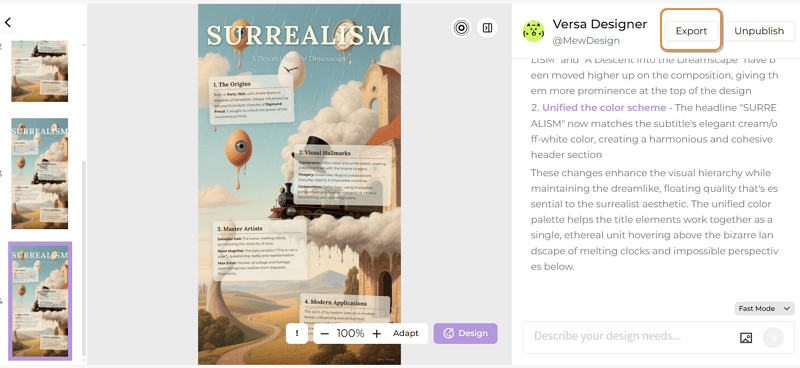
Task: Select the middle Surrealism design thumbnail
Action: 40,174
